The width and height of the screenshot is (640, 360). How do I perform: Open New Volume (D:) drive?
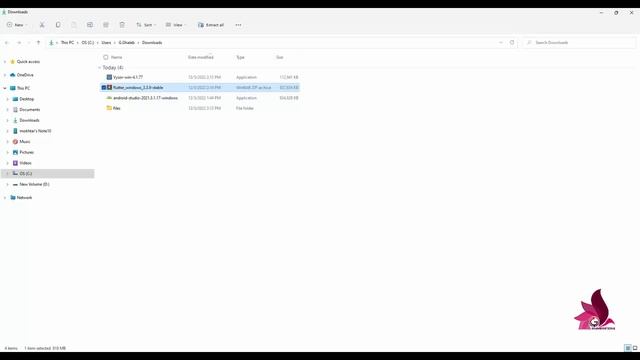34,184
